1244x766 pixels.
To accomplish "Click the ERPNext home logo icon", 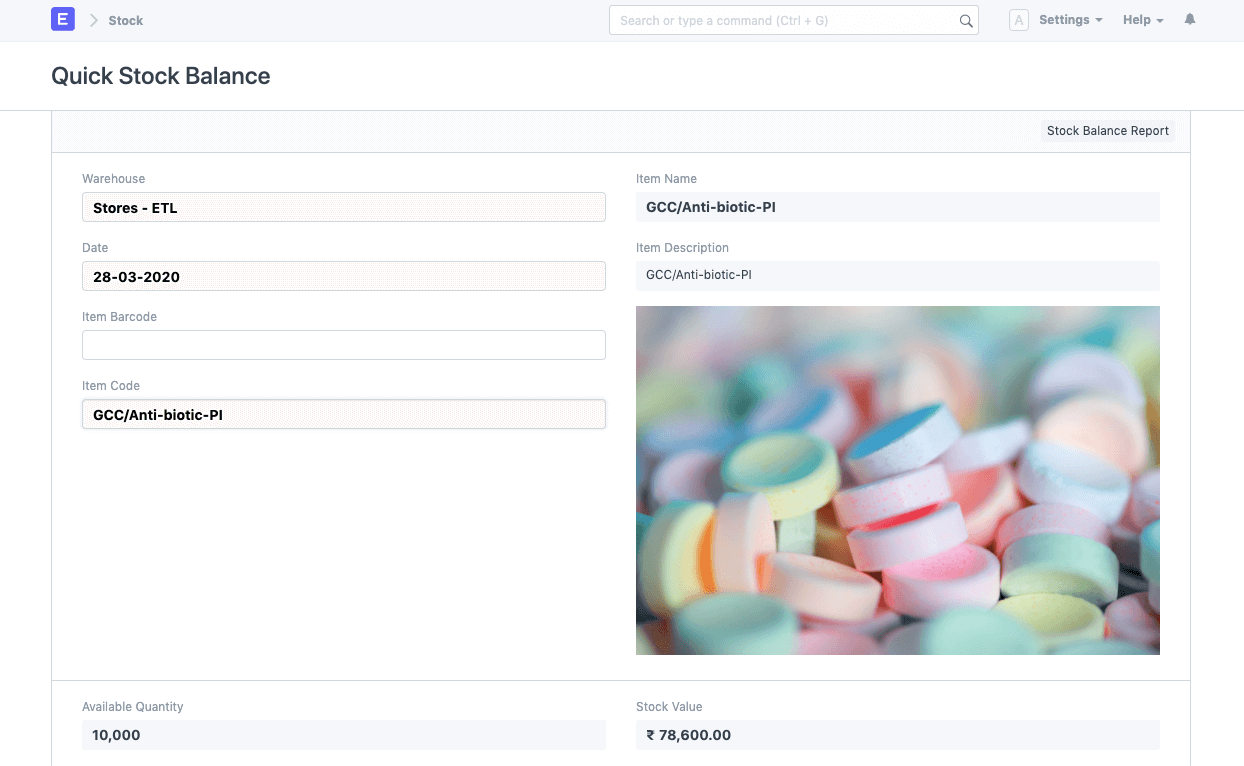I will point(63,20).
